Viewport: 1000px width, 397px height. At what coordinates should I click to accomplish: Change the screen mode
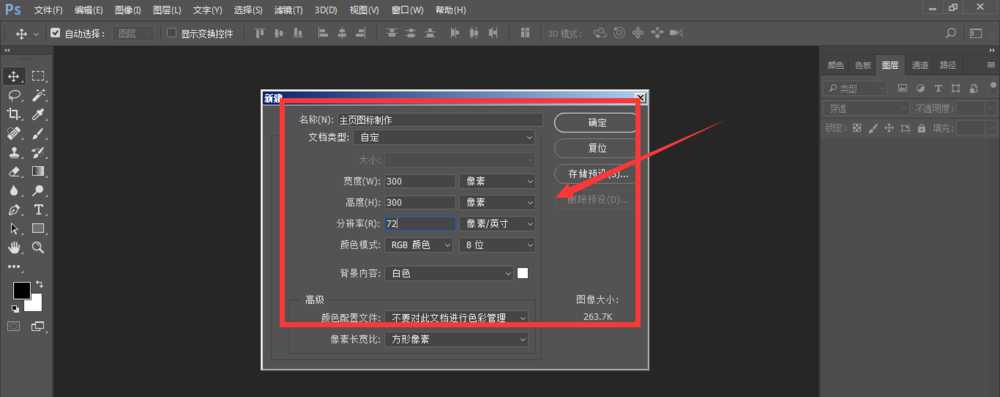coord(38,326)
